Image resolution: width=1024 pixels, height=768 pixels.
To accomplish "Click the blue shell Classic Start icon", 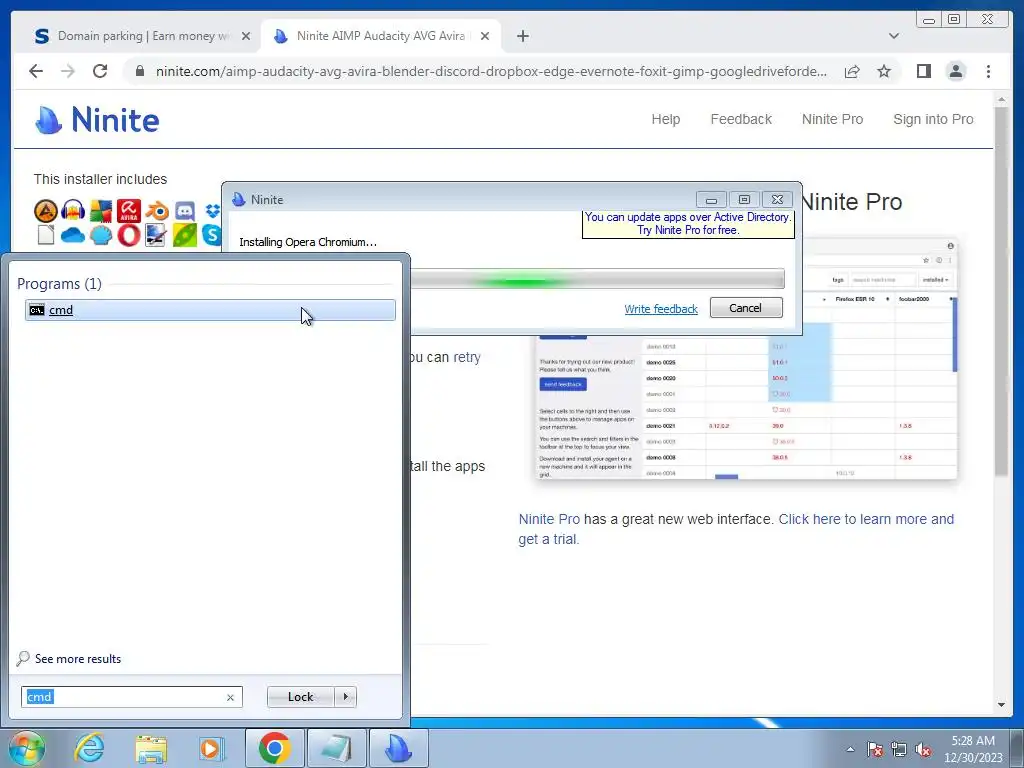I will (101, 235).
